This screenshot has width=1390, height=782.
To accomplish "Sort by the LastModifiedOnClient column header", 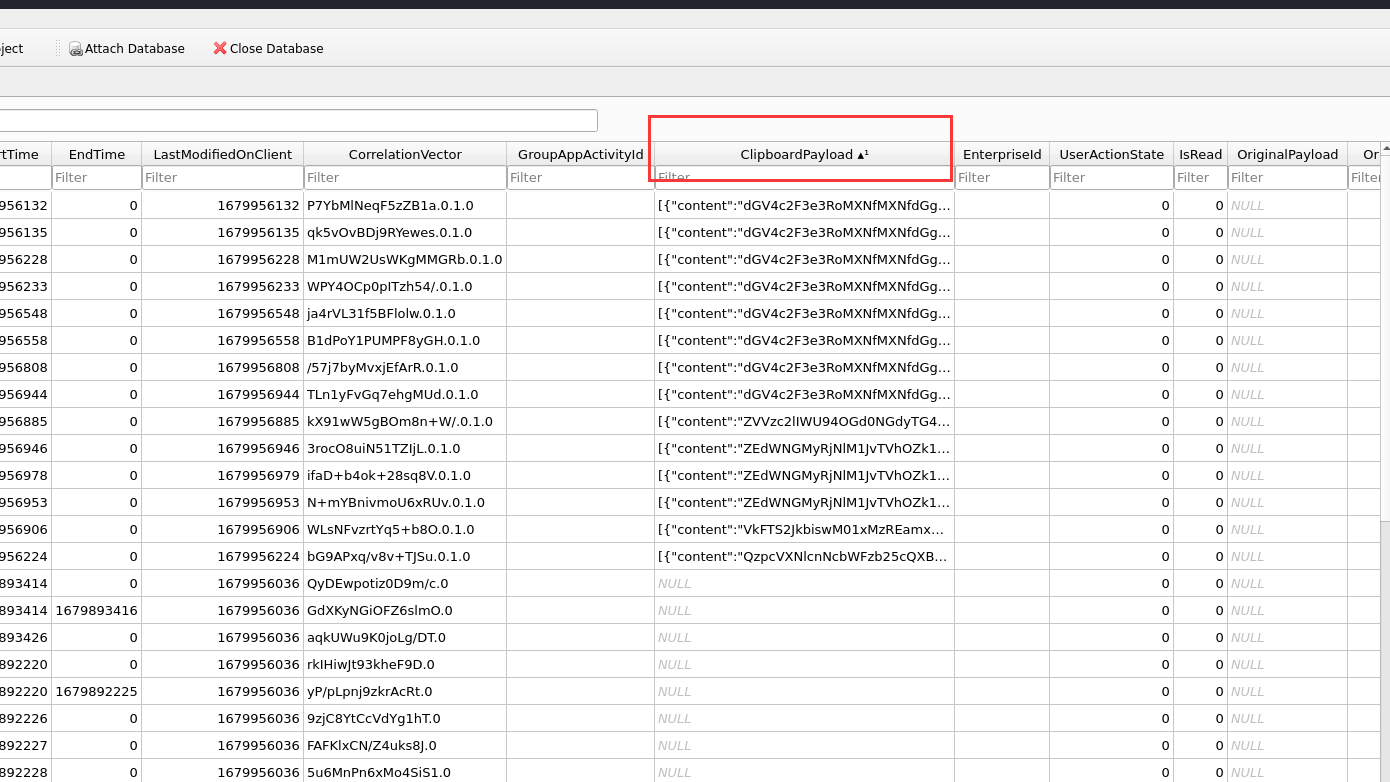I will coord(223,154).
